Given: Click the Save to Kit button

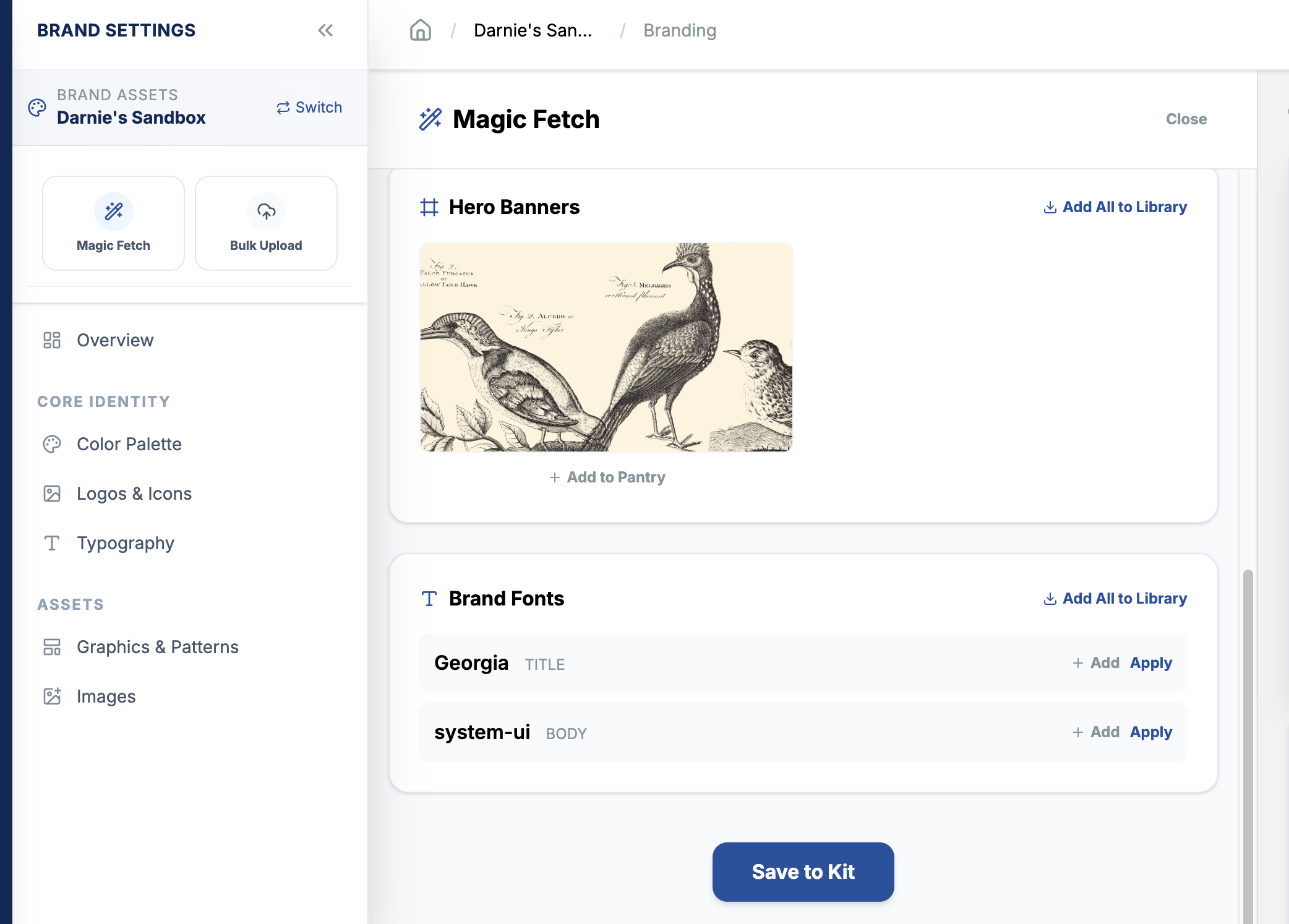Looking at the screenshot, I should [803, 872].
